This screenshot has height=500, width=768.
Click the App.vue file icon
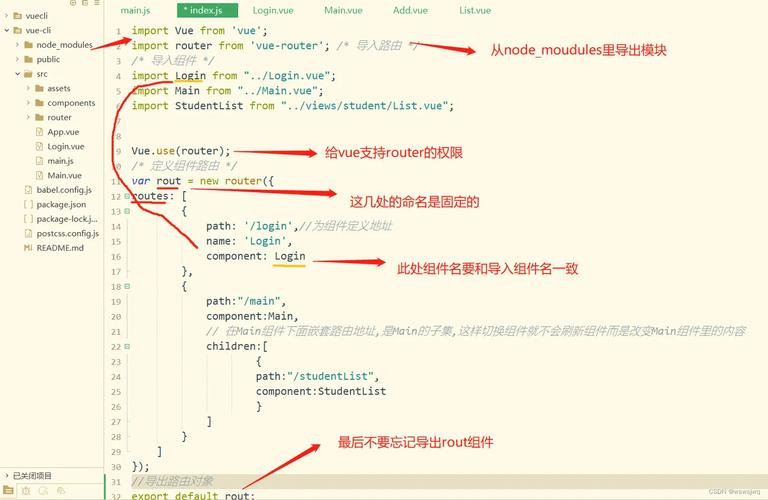40,132
